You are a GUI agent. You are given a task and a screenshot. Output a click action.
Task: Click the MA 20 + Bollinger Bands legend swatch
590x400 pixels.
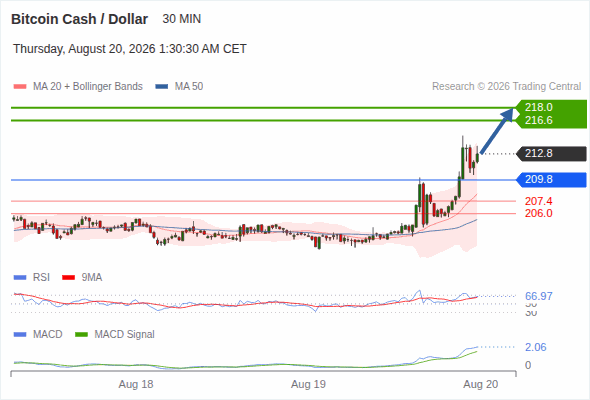[x=20, y=87]
